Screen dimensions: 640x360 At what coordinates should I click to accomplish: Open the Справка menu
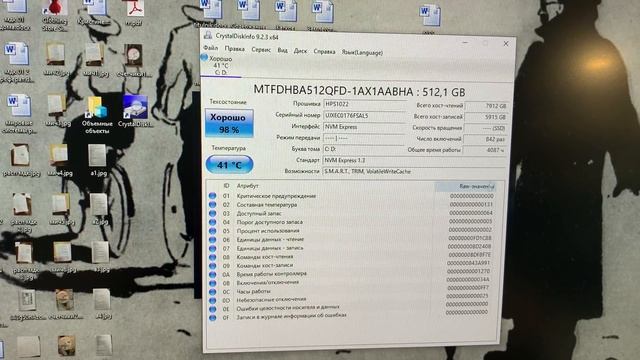pyautogui.click(x=324, y=52)
